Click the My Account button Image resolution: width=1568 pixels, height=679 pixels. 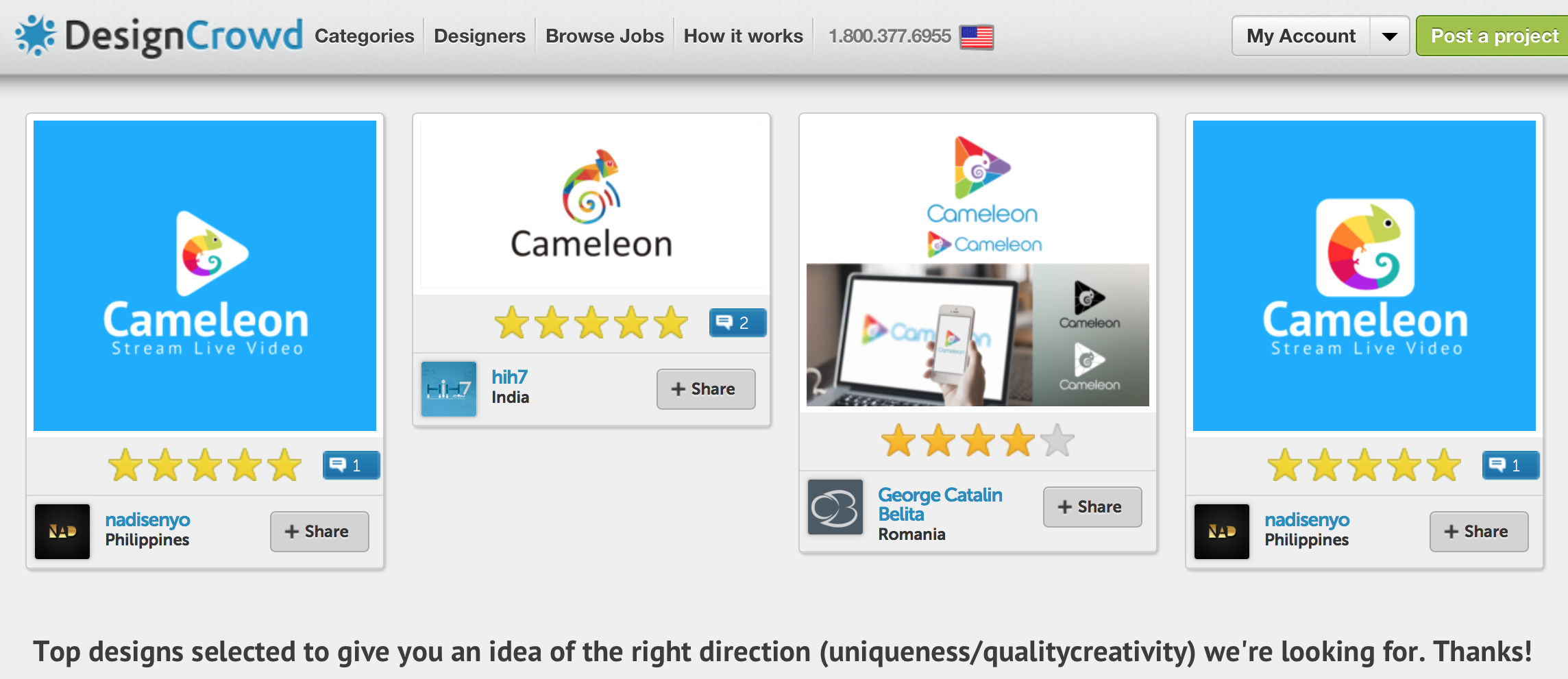pyautogui.click(x=1300, y=36)
